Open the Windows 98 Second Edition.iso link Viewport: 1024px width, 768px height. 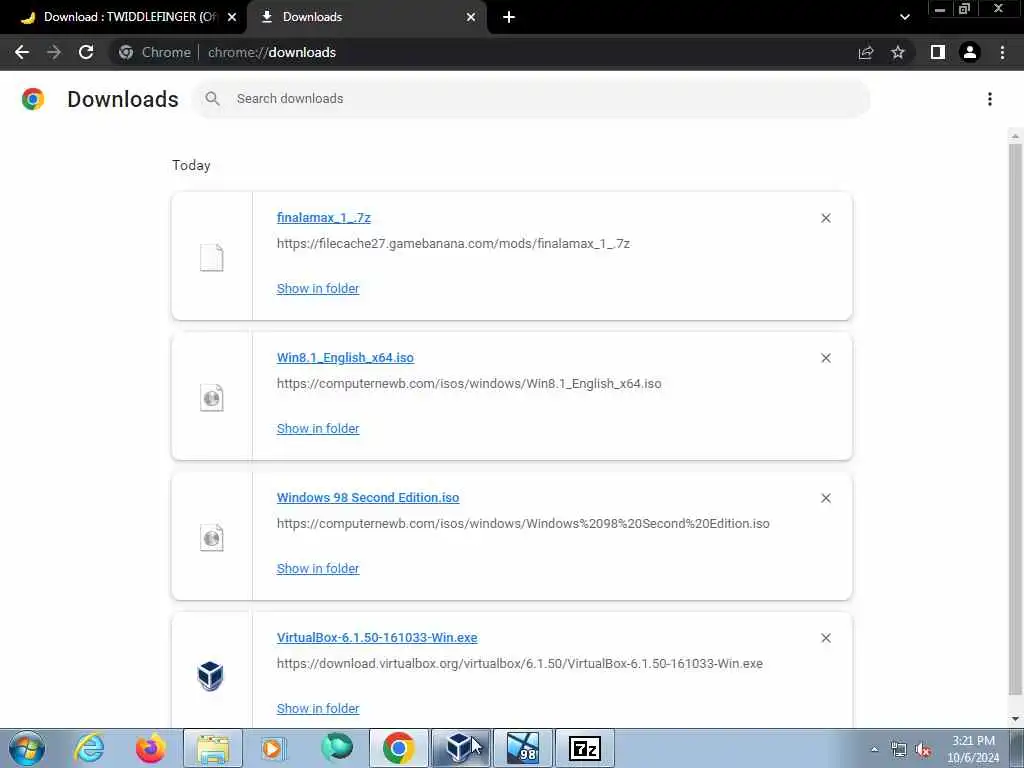368,497
